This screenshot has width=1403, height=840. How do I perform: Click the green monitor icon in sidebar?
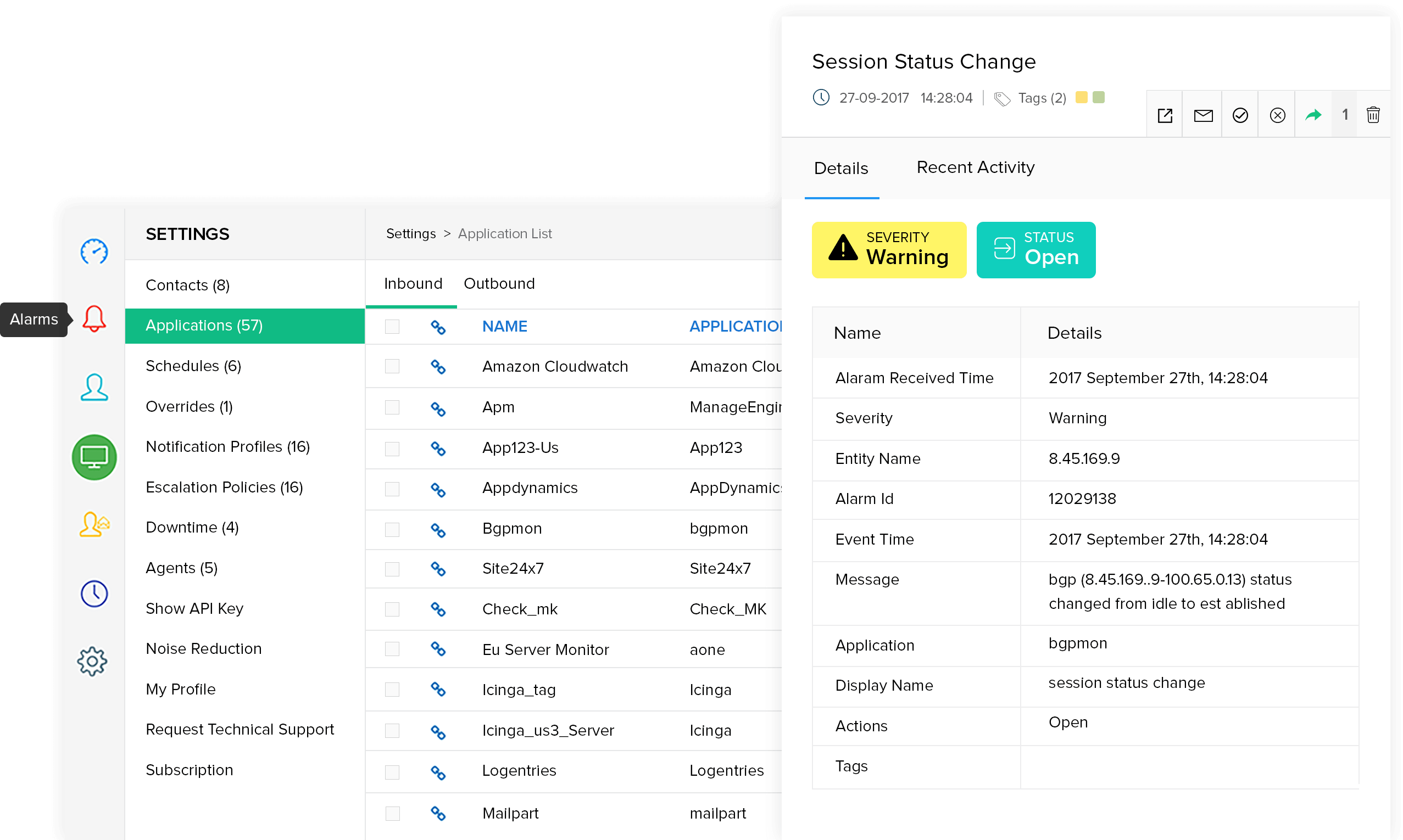[x=94, y=457]
